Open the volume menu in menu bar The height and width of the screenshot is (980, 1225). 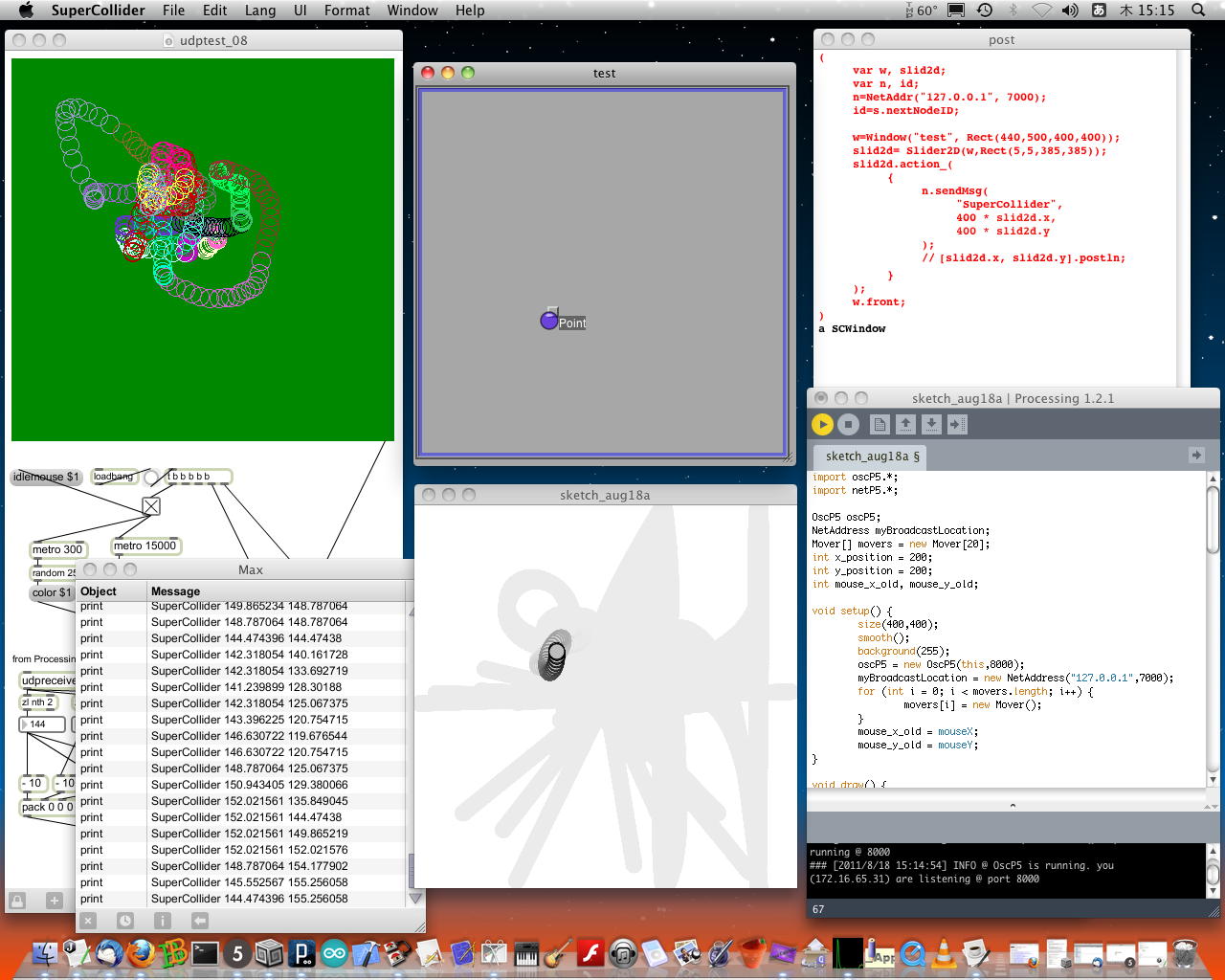[1070, 11]
